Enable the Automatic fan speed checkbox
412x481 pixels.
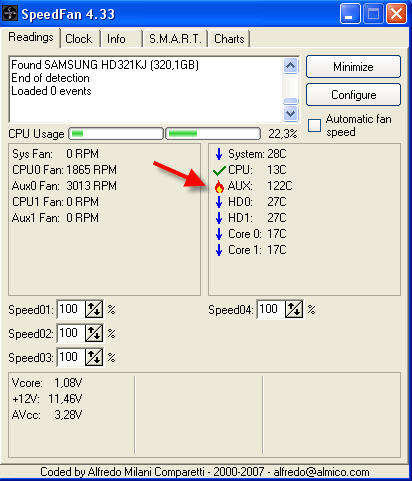click(314, 126)
